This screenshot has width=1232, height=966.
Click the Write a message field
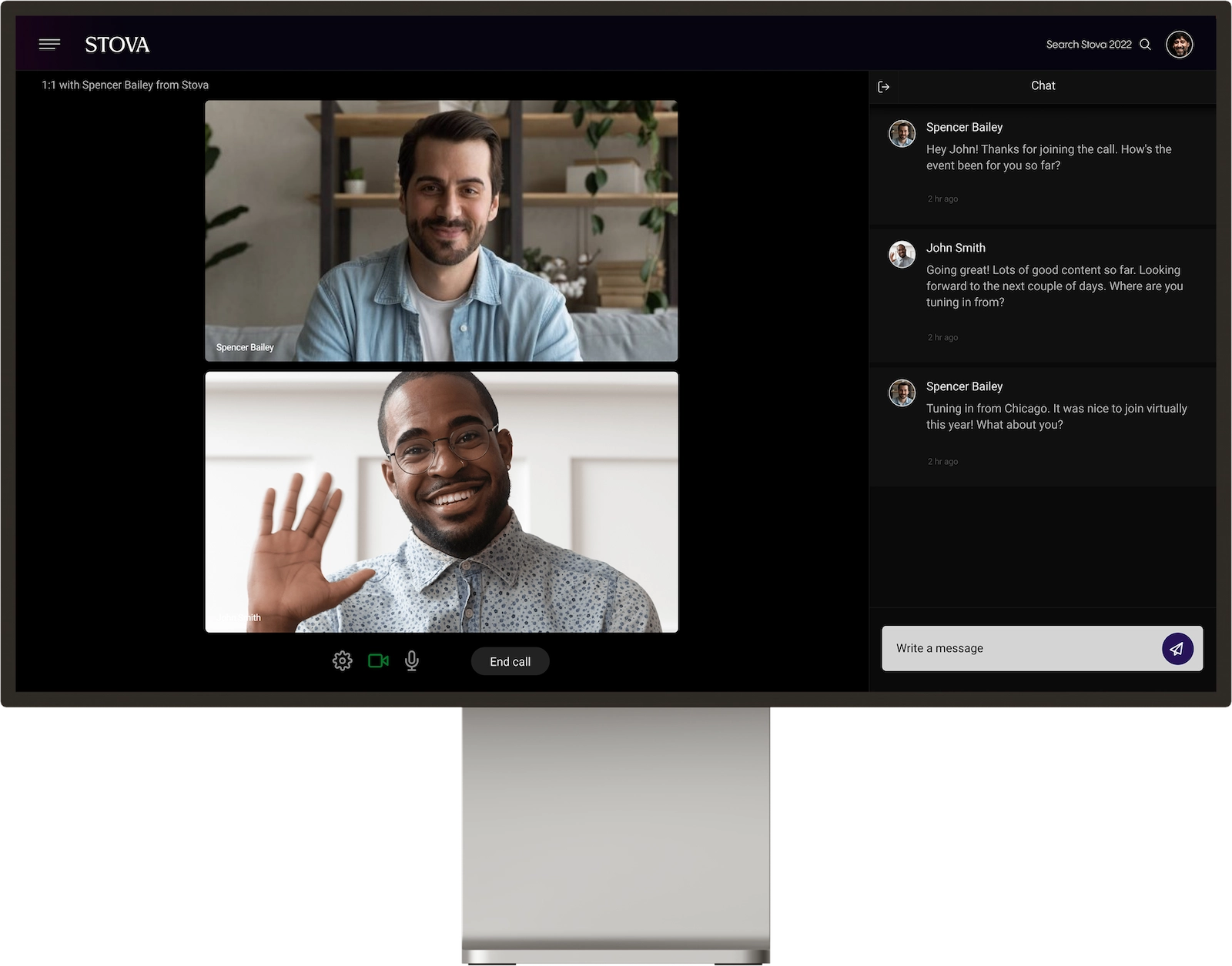[1042, 648]
